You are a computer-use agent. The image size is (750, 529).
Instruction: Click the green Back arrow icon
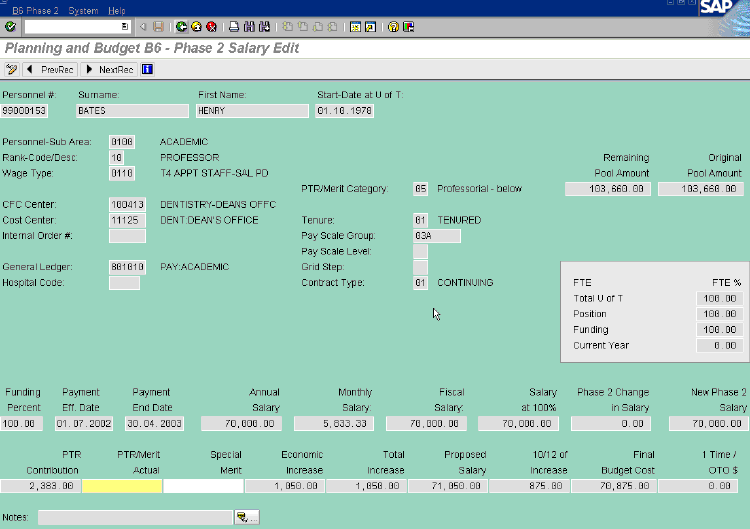(181, 27)
